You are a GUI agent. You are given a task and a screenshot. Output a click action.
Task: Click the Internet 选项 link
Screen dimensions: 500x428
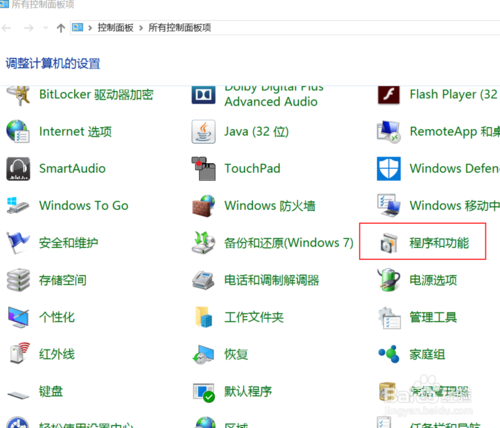tap(75, 132)
